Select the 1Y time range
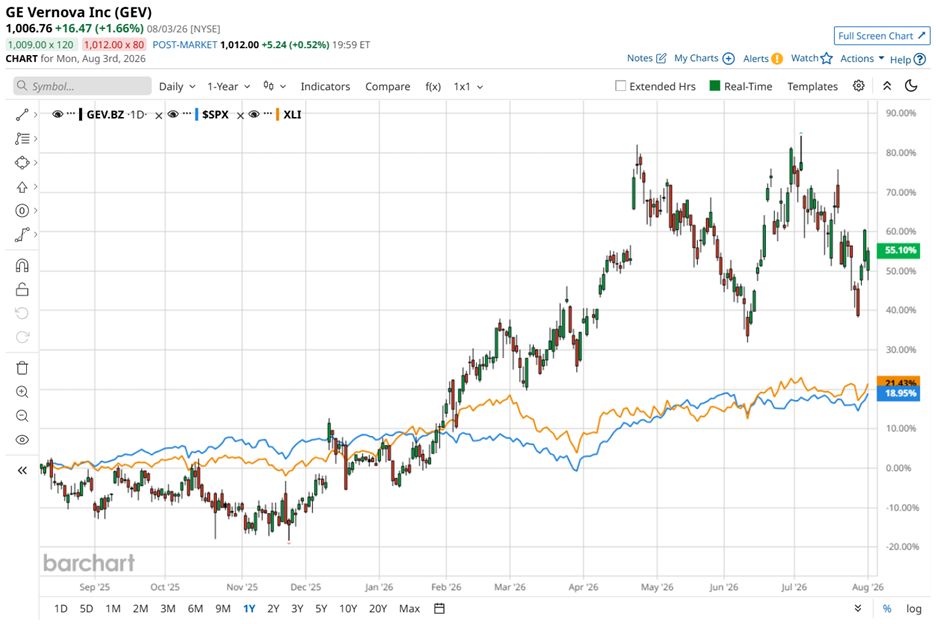 [249, 608]
